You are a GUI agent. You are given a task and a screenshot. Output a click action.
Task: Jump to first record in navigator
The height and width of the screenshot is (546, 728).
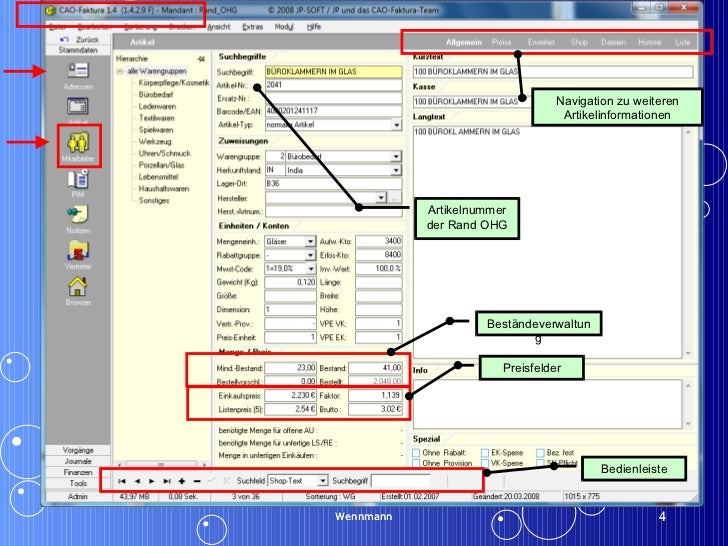pos(122,481)
